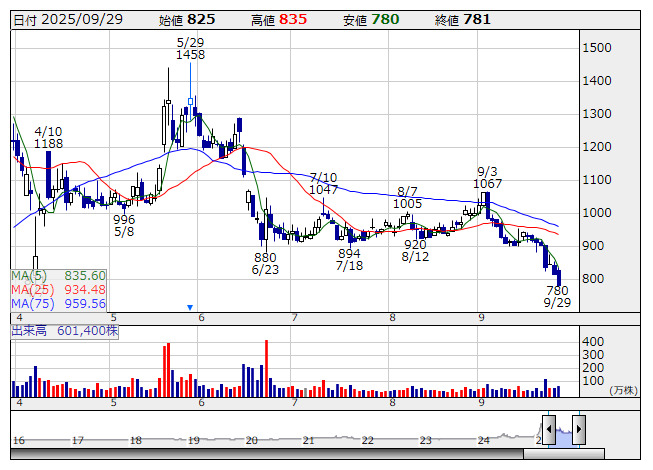Click the 日付 2025/09/29 date header
Image resolution: width=653 pixels, height=470 pixels.
tap(68, 20)
